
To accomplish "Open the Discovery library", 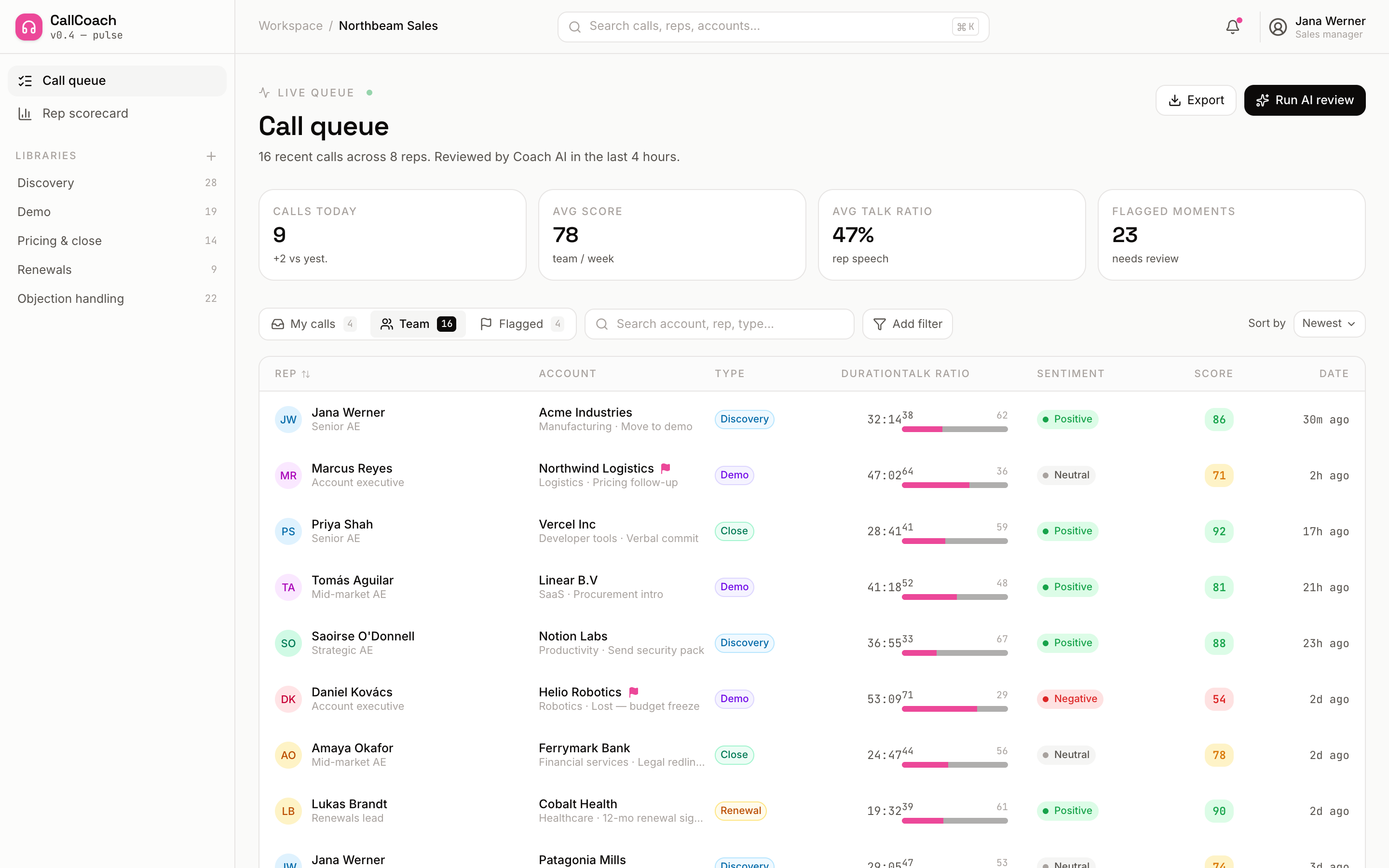I will coord(117,183).
